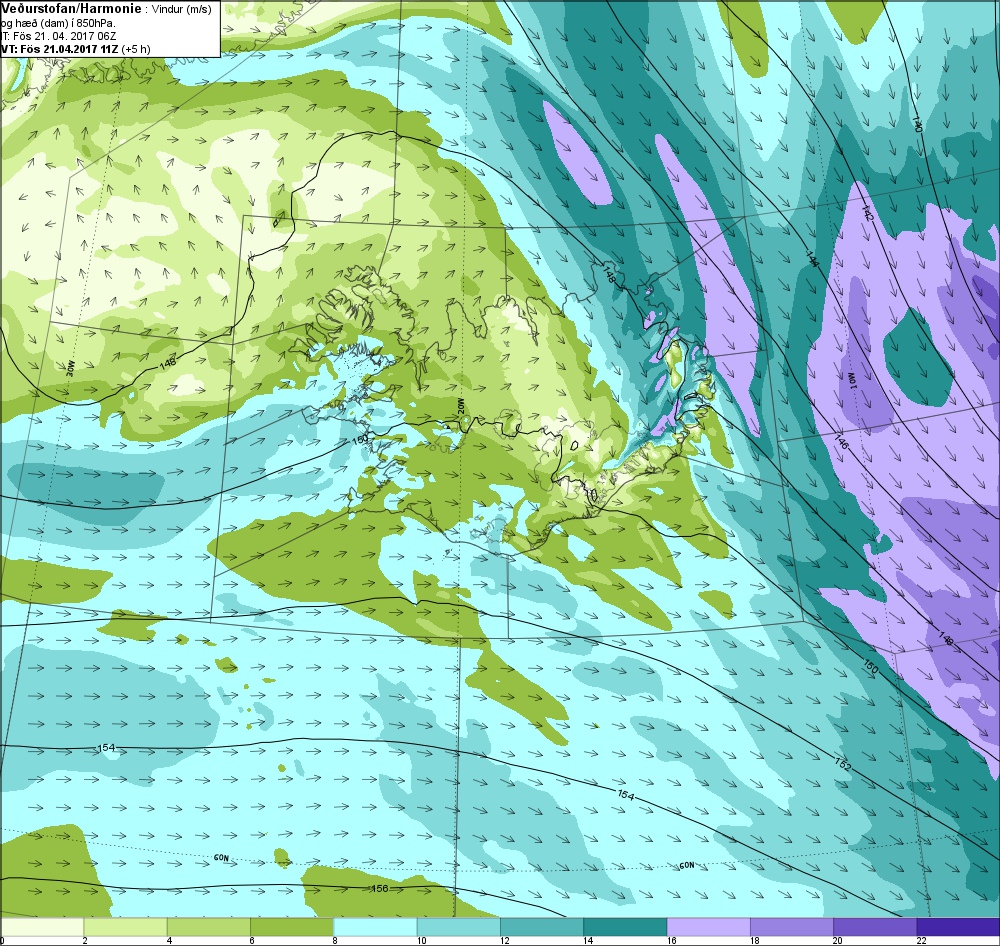Select the 14–16 m/s dark teal legend swatch

(x=625, y=926)
